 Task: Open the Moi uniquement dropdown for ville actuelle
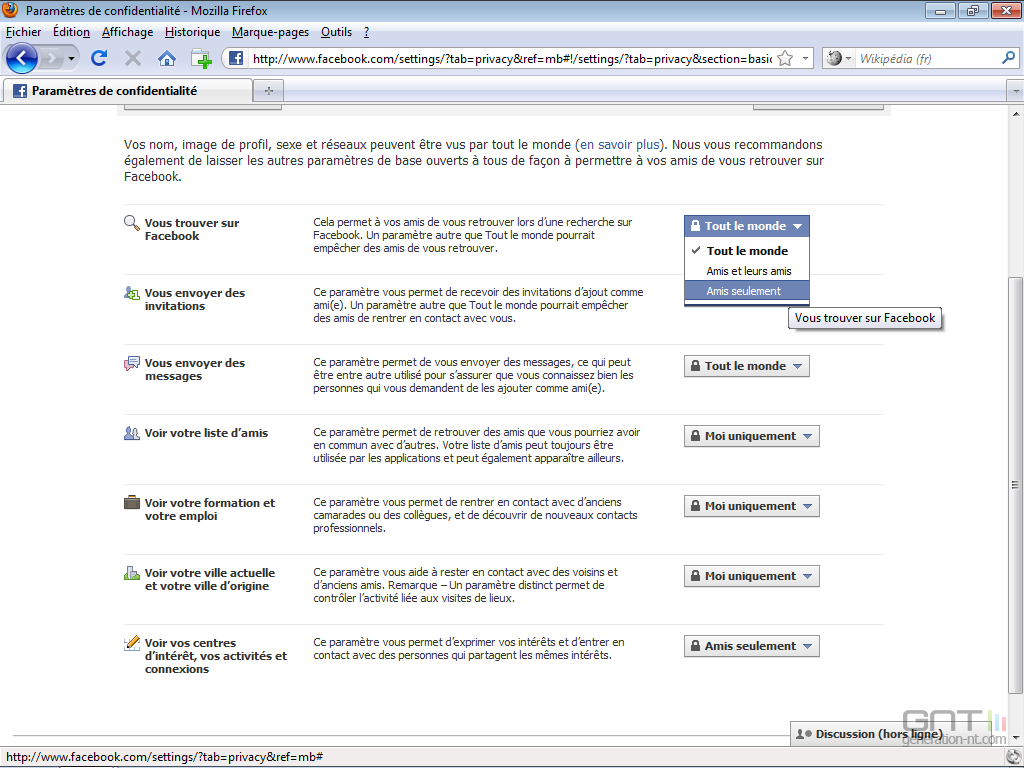[752, 576]
